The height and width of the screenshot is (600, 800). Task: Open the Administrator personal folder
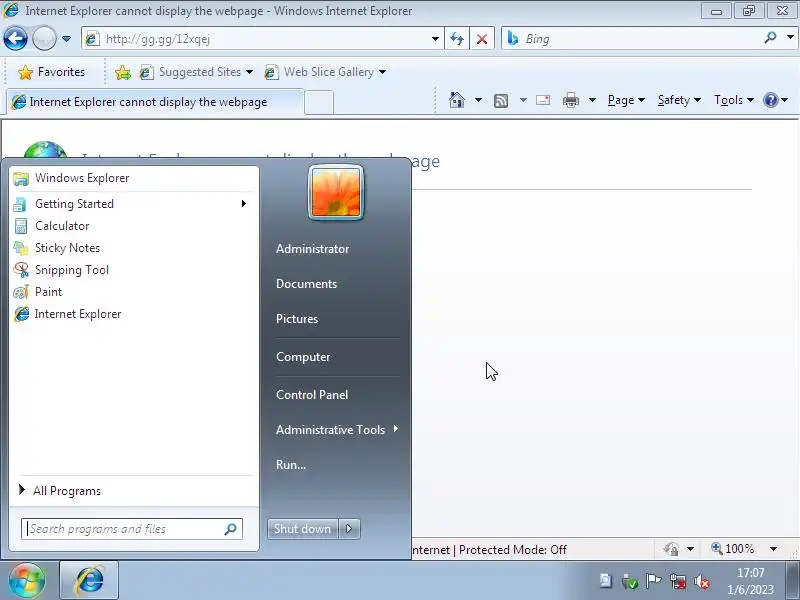(x=312, y=249)
